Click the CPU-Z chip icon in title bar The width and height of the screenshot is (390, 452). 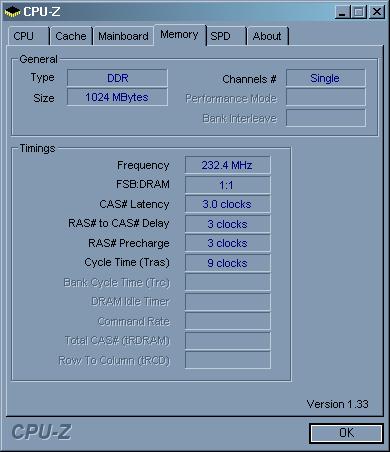click(x=12, y=12)
